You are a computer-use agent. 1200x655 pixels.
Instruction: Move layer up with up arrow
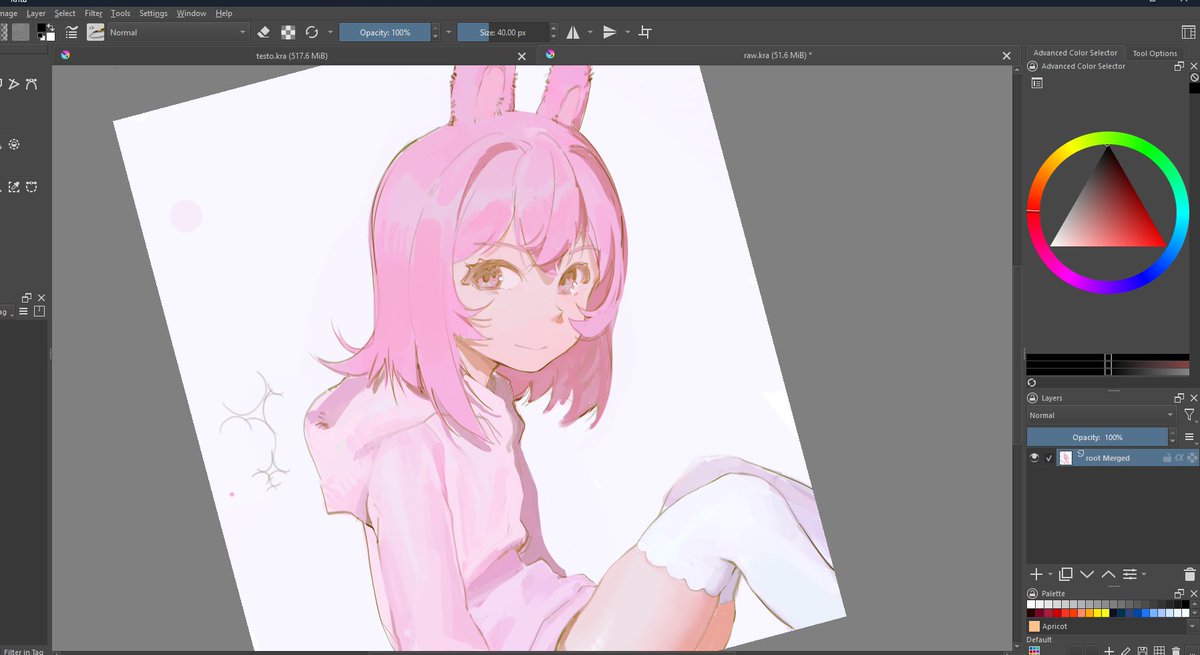coord(1108,574)
